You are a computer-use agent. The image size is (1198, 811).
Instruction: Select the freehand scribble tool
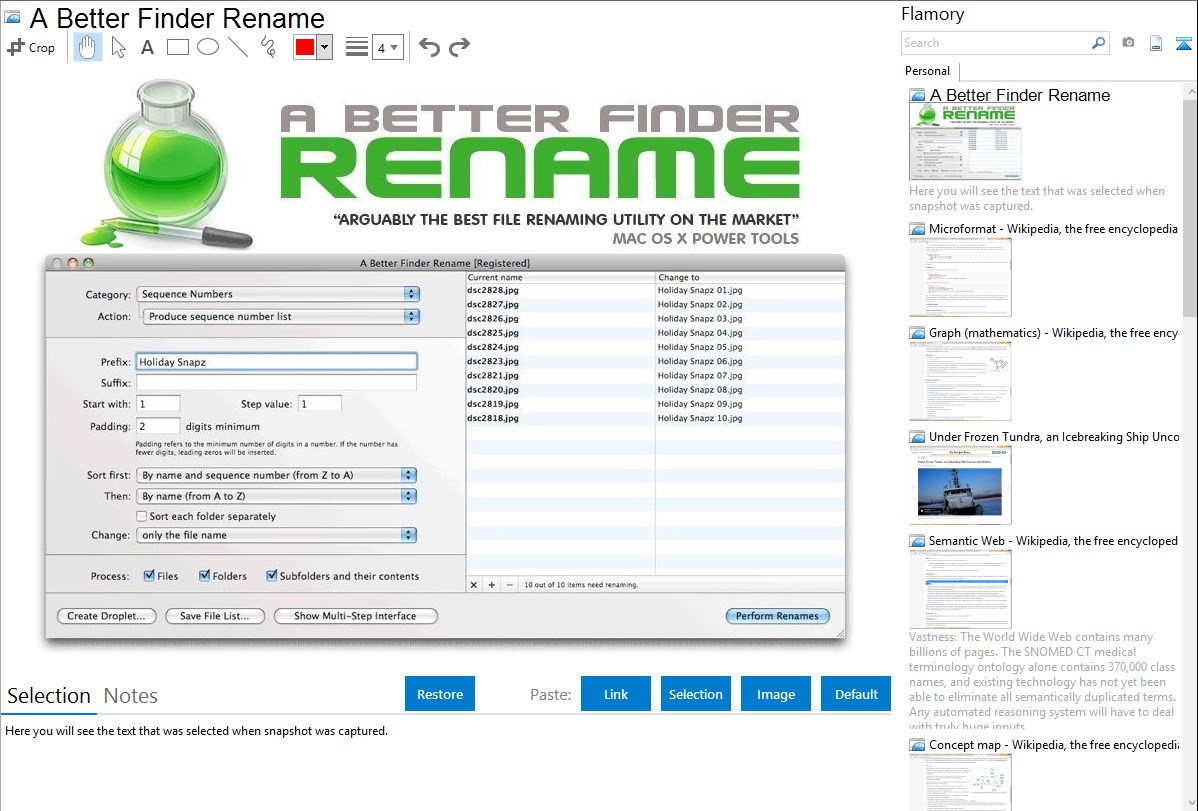tap(268, 47)
